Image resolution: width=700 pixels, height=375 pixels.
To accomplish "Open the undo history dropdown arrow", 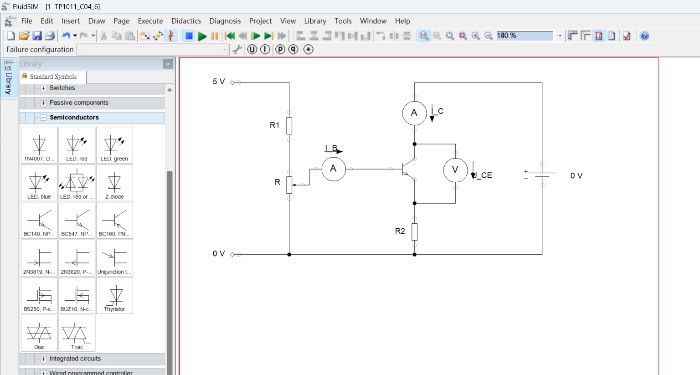I will 75,36.
